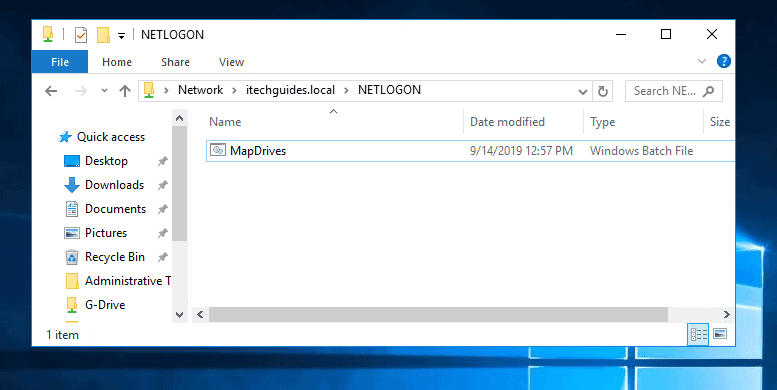777x390 pixels.
Task: Click the Windows Batch File type cell
Action: point(641,151)
